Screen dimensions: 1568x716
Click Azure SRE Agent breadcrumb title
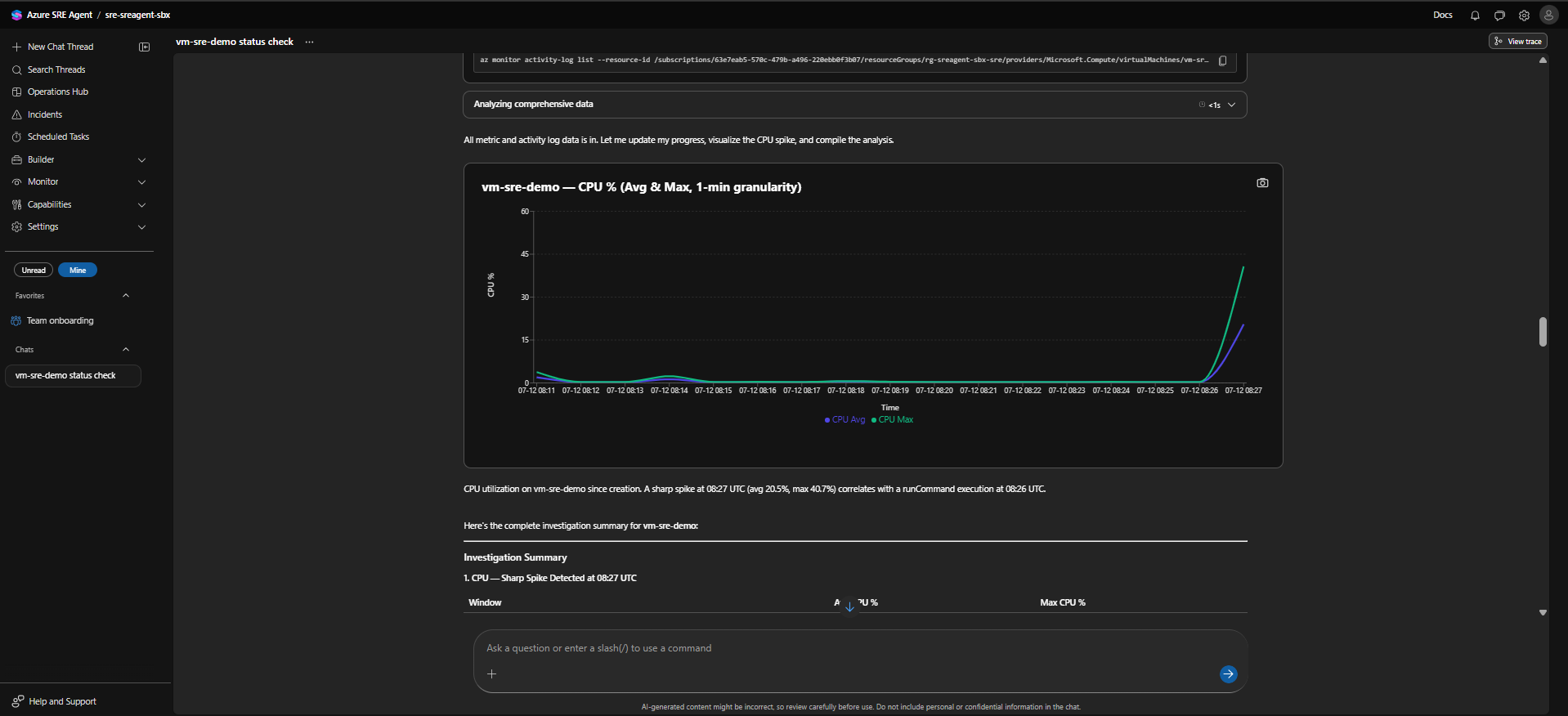tap(60, 15)
